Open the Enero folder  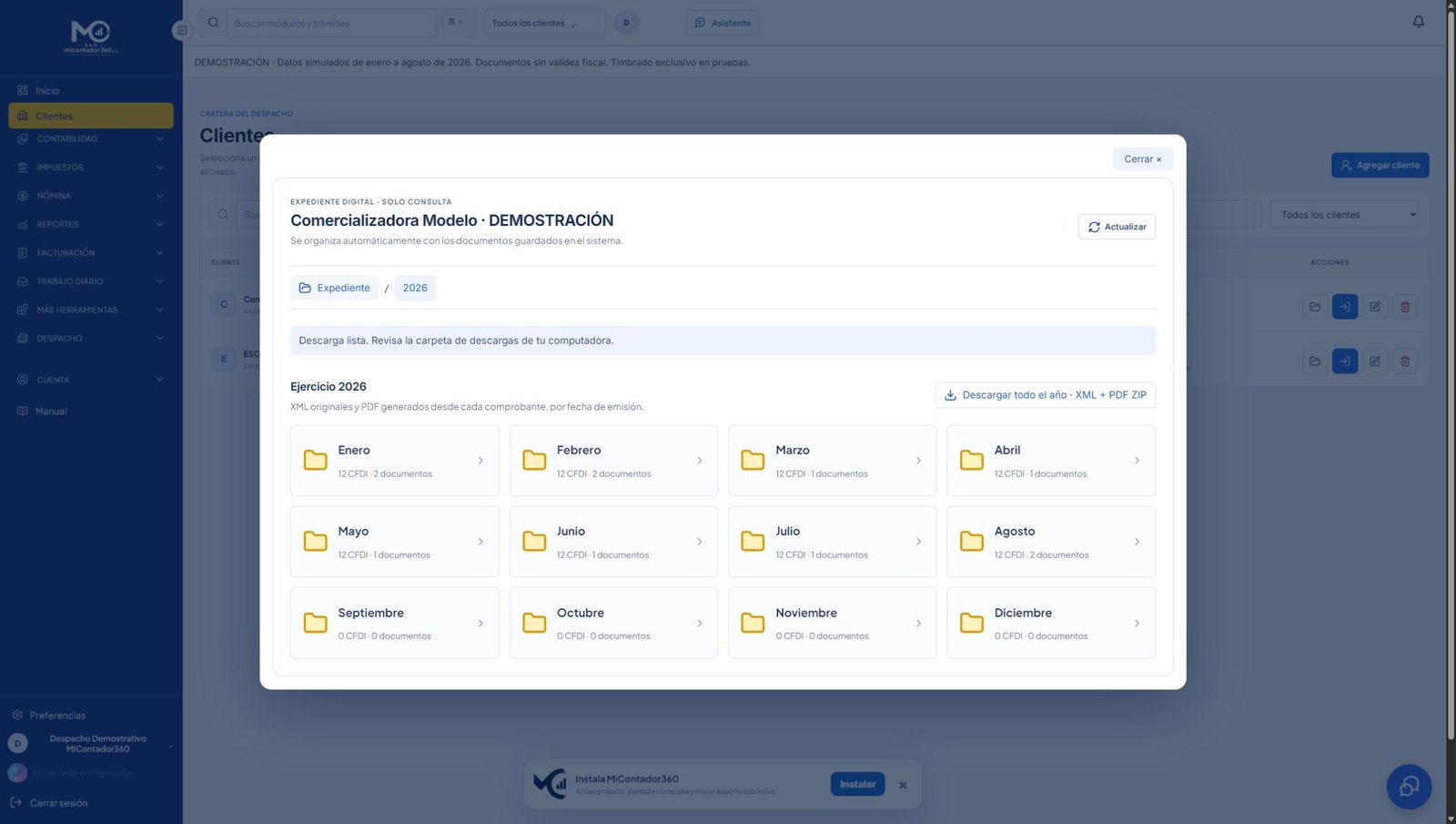[394, 461]
